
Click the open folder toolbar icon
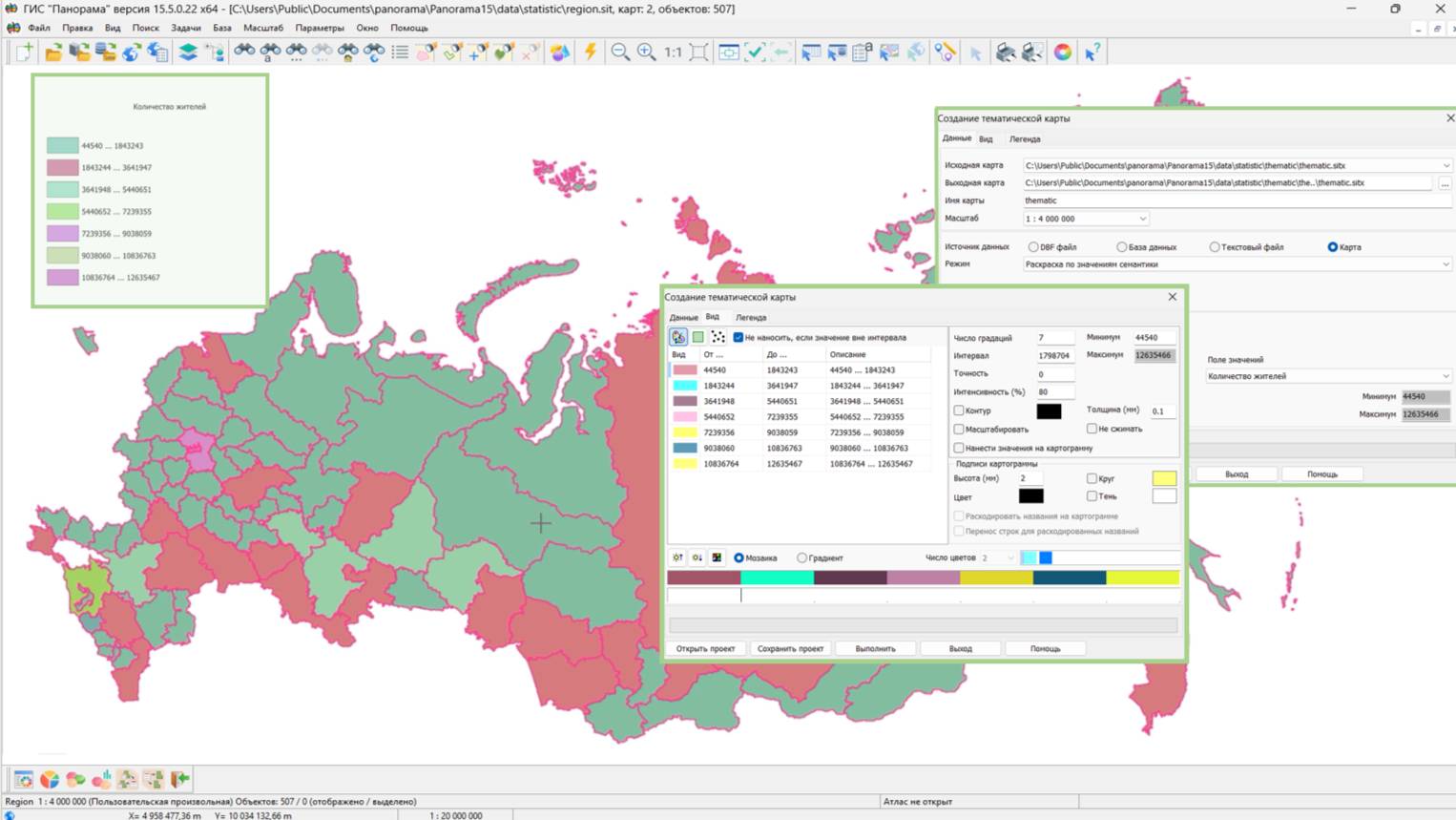pos(53,53)
